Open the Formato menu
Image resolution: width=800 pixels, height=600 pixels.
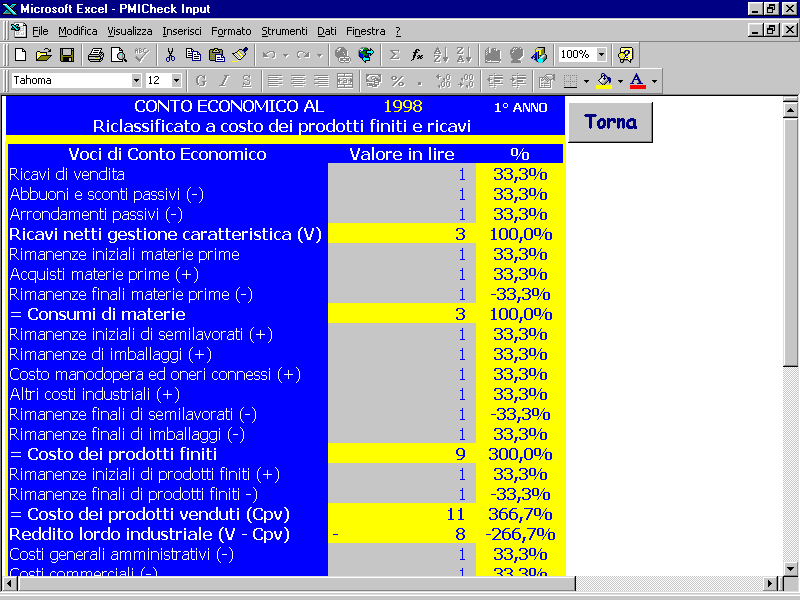point(231,31)
